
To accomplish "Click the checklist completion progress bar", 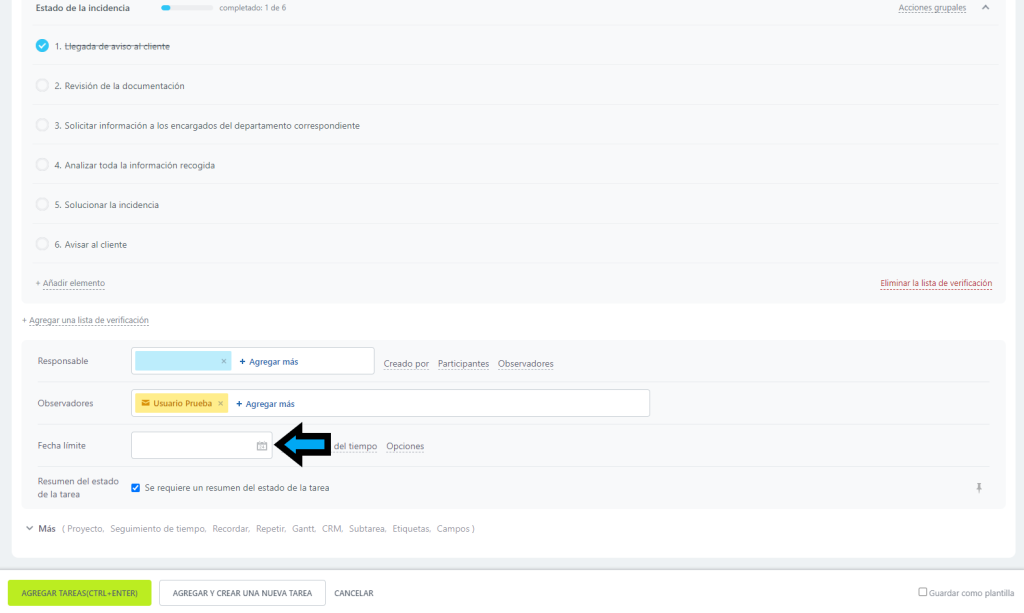I will click(187, 8).
